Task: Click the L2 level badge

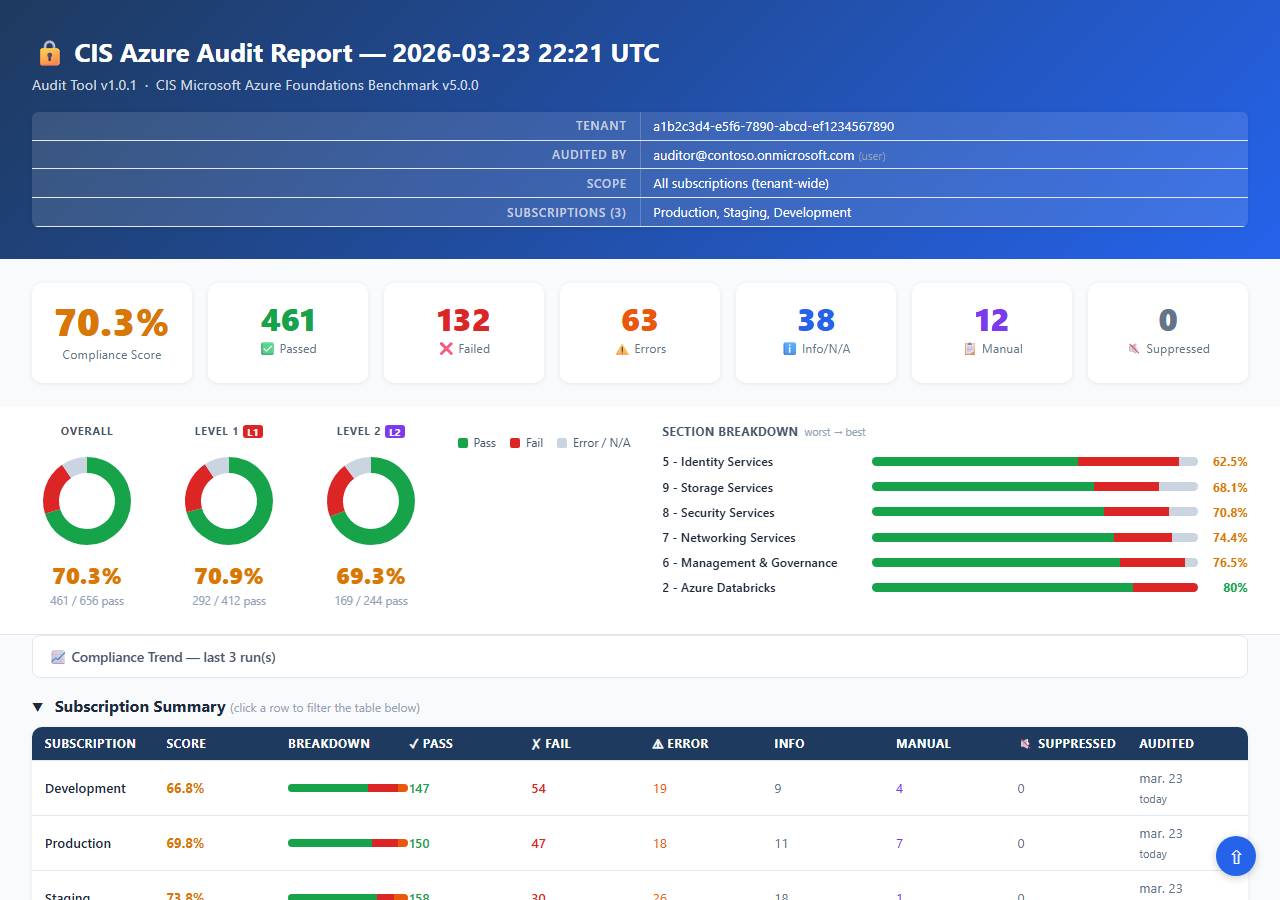Action: (395, 432)
